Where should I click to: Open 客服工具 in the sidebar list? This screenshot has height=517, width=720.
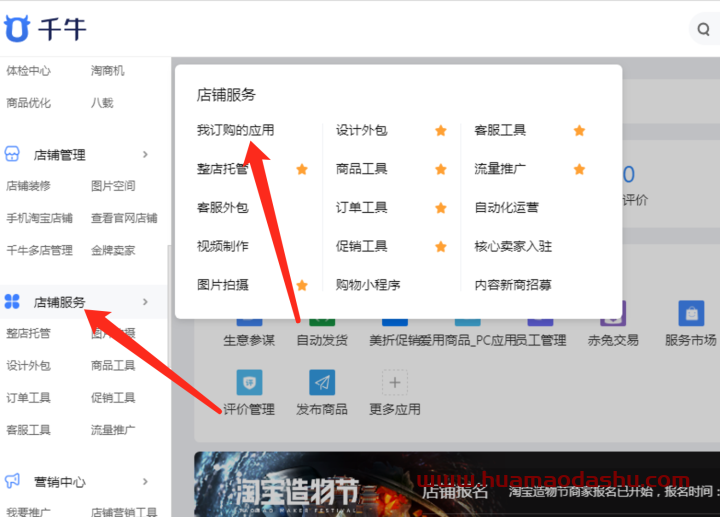pos(28,430)
